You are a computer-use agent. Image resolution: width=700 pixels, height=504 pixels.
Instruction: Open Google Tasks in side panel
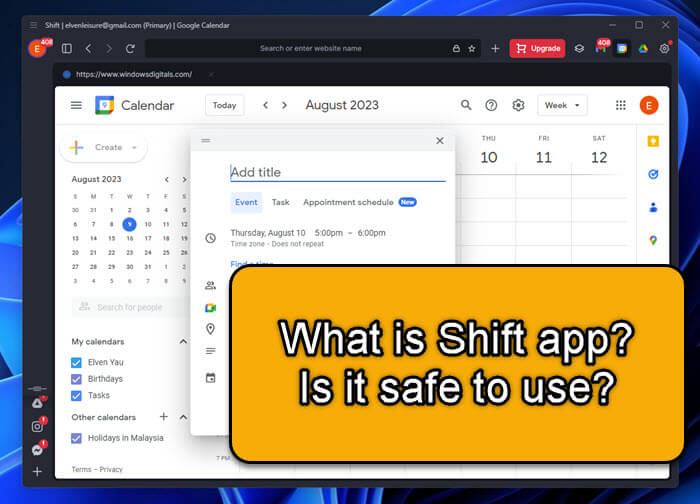(653, 175)
